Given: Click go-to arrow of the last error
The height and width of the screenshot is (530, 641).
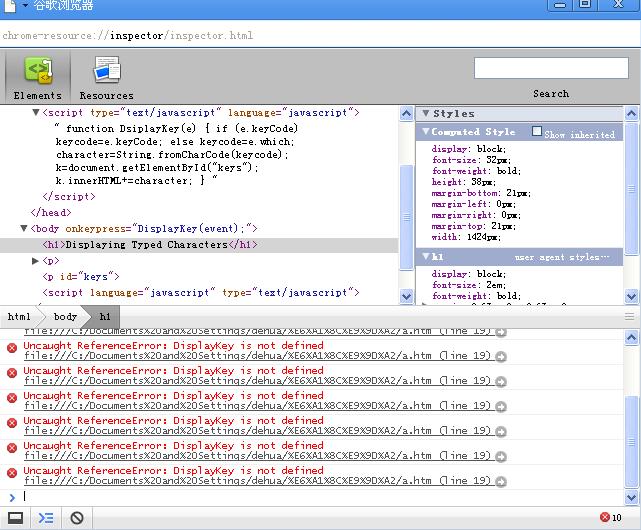Looking at the screenshot, I should 500,482.
